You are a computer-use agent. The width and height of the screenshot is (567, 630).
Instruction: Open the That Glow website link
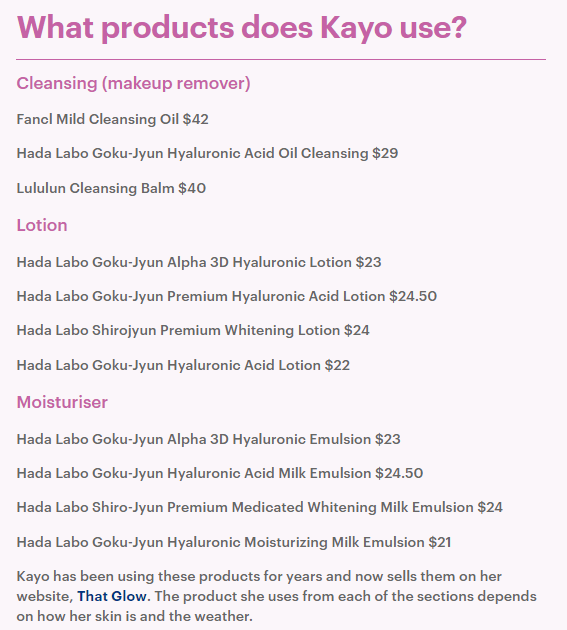coord(112,596)
